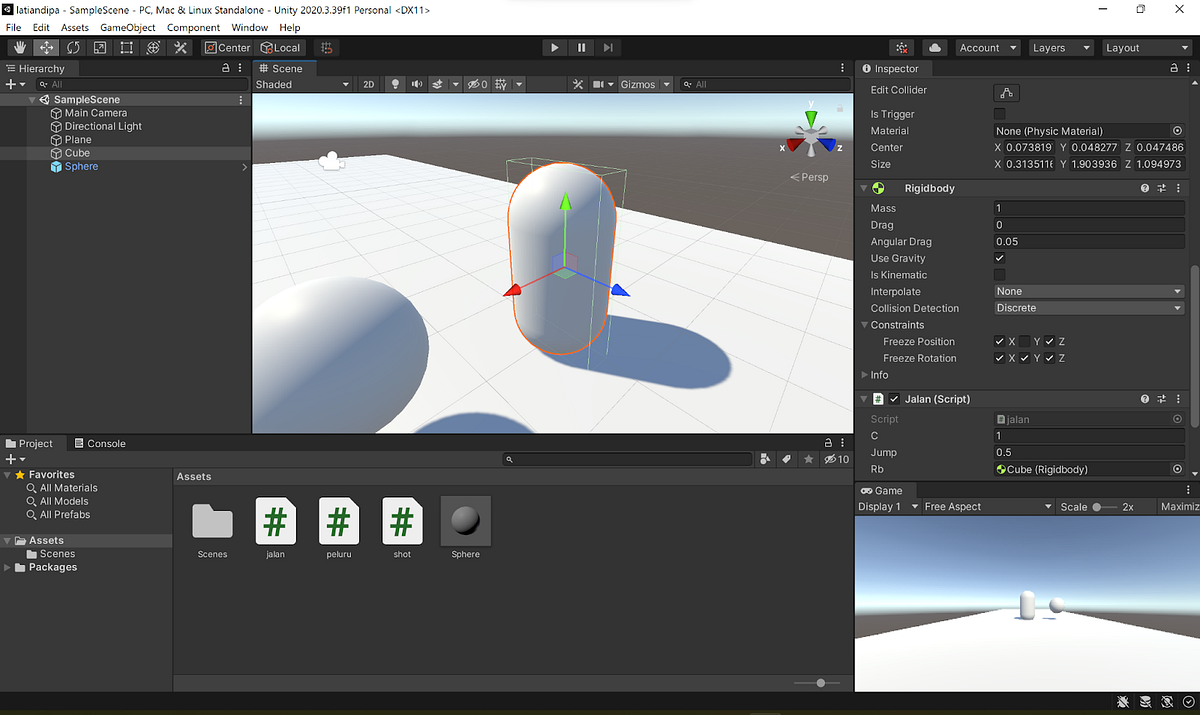Click the Maximize button in Game view
Viewport: 1200px width, 715px height.
tap(1178, 506)
